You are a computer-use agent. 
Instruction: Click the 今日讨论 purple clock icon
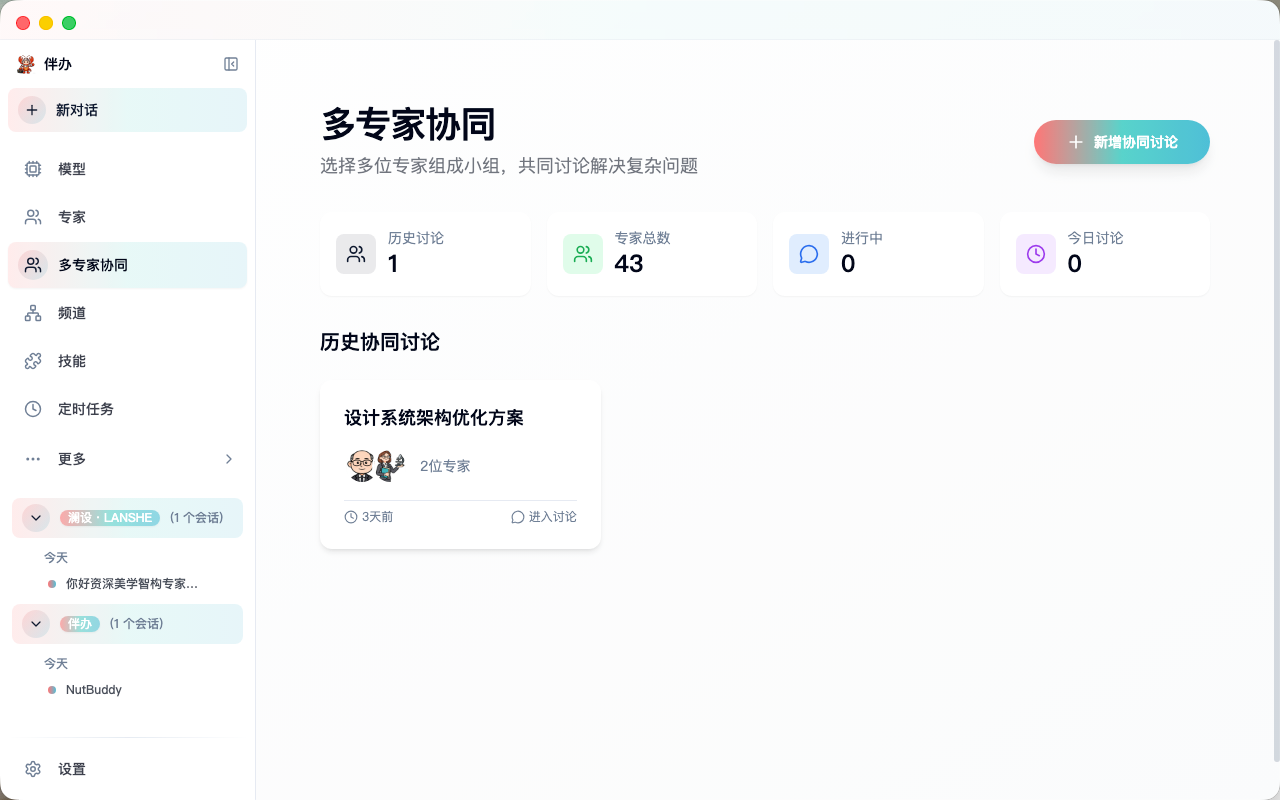[1036, 254]
